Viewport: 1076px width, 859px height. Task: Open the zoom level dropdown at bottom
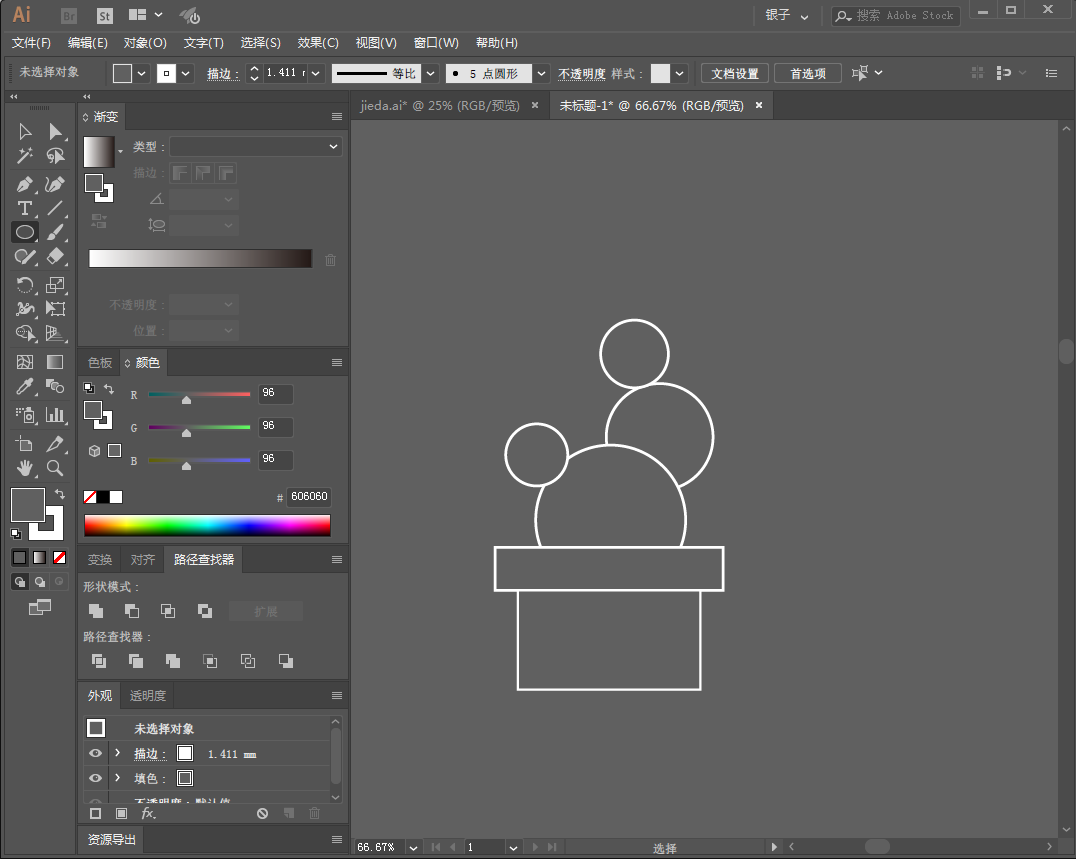coord(413,847)
